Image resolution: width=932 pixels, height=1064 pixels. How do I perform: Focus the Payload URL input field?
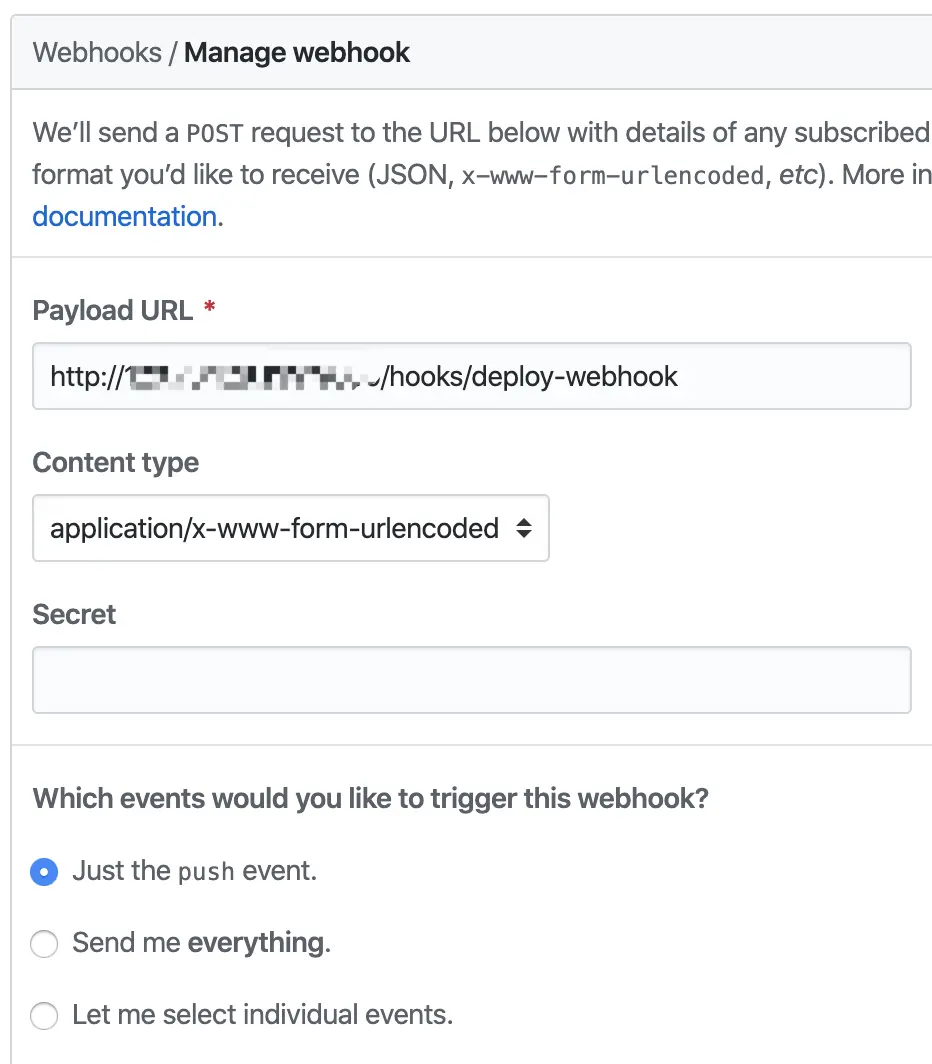point(470,376)
